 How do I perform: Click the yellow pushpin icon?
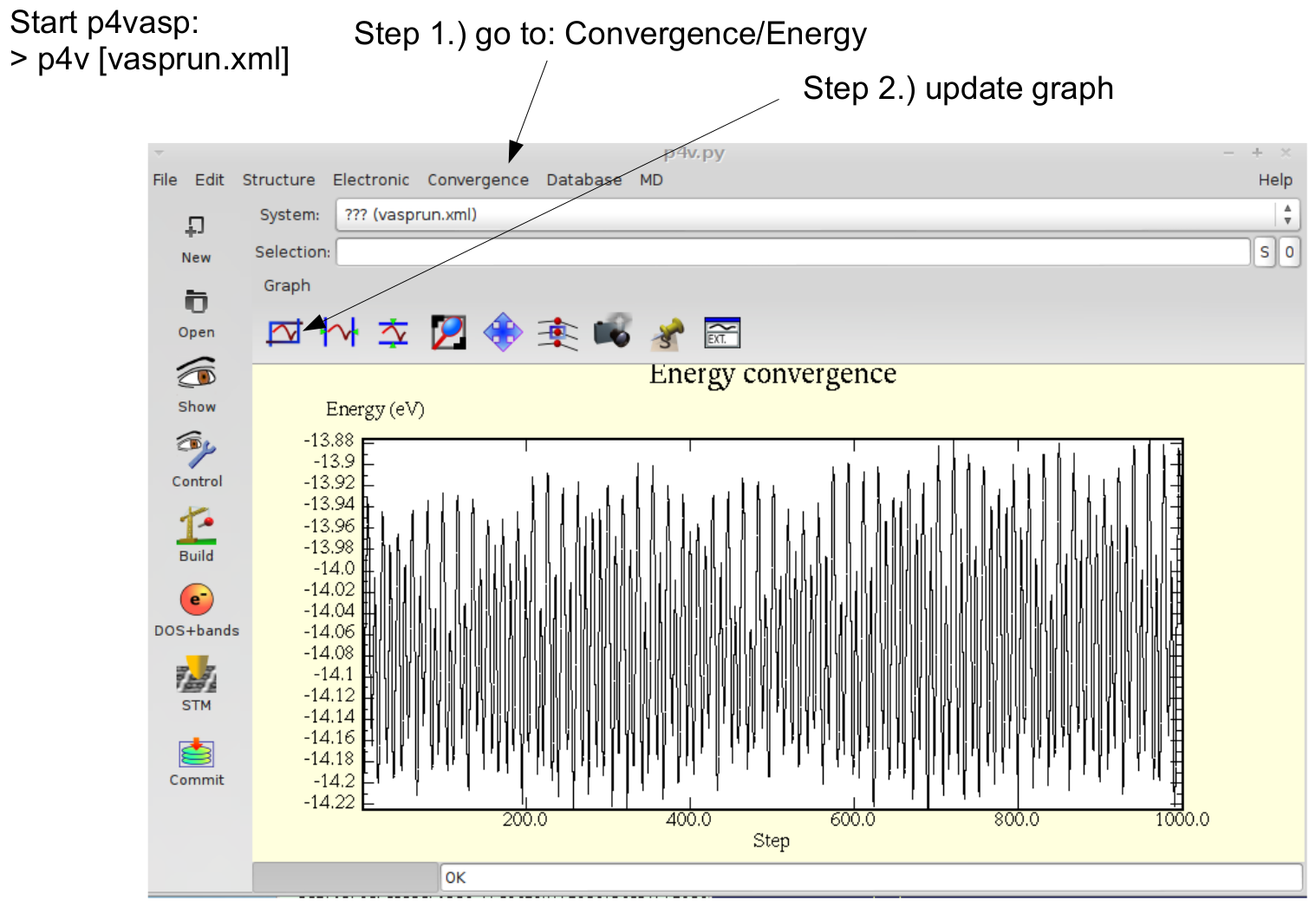(668, 332)
